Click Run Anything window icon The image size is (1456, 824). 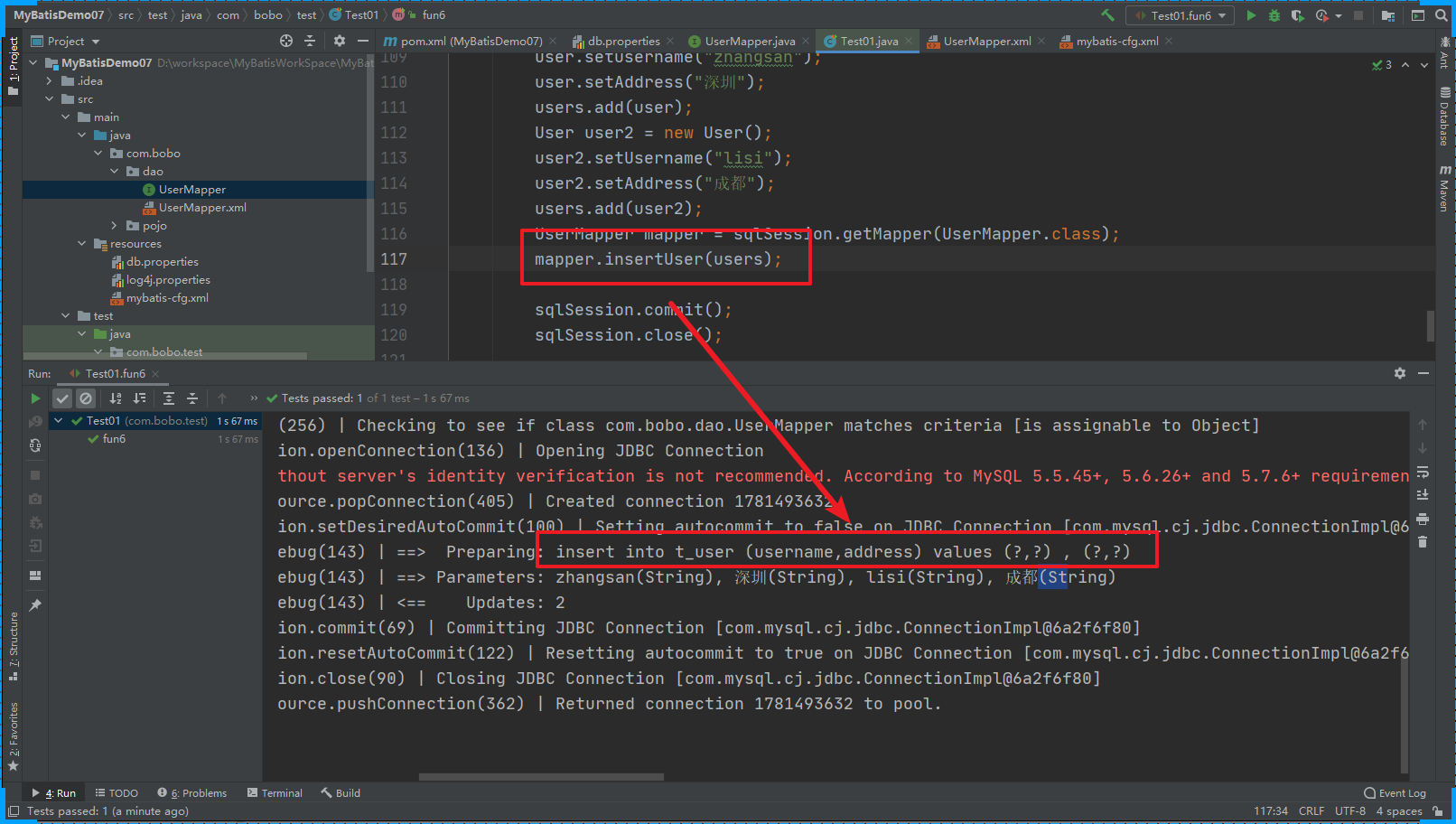coord(1418,15)
